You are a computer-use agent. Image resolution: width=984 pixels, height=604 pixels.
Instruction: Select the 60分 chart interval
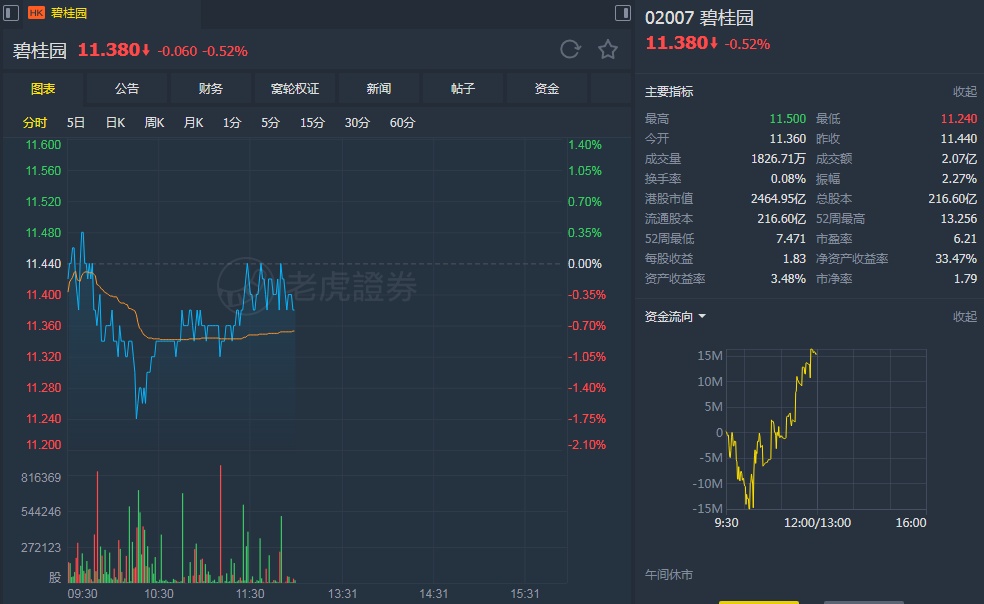402,122
